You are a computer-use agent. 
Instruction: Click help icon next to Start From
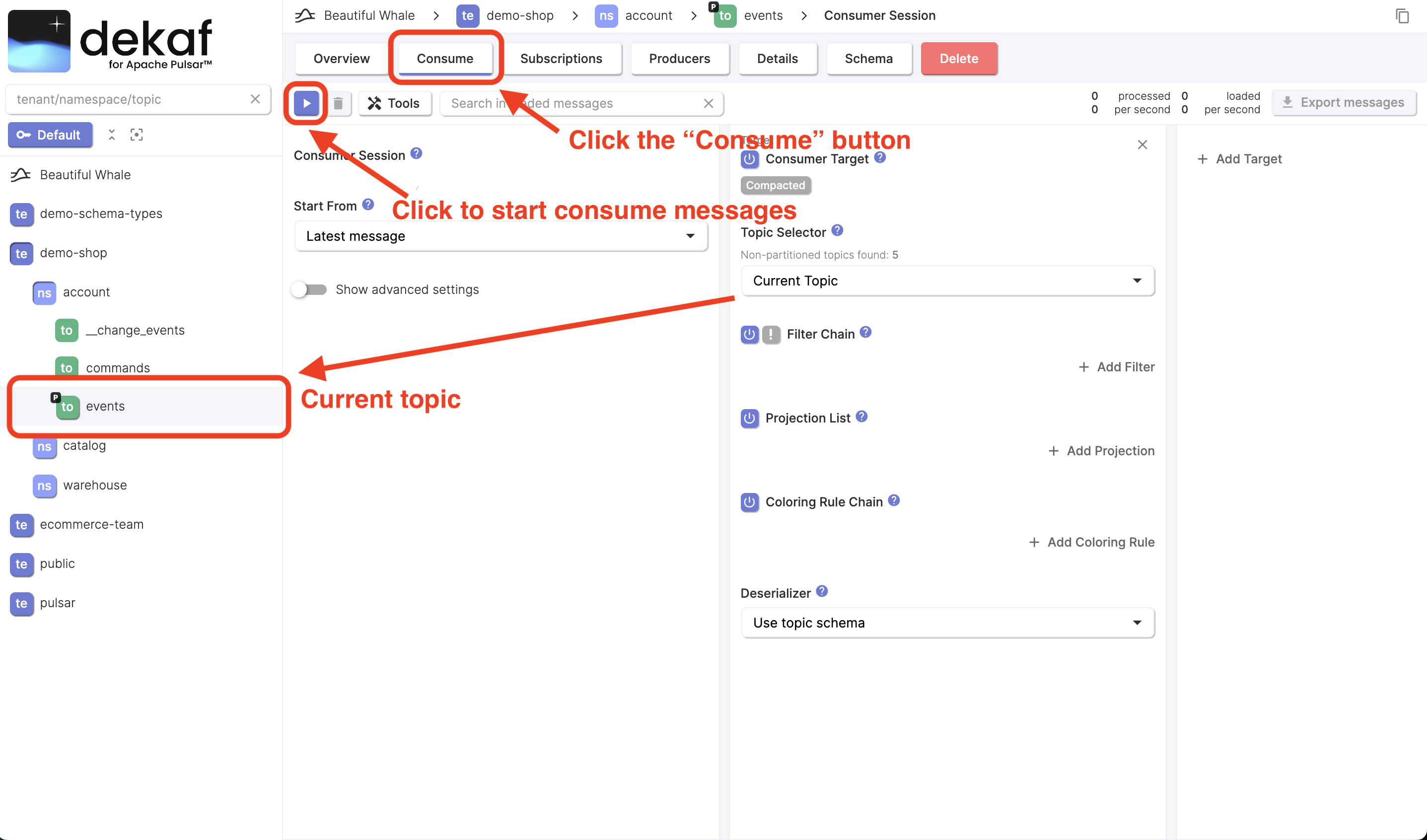pos(368,205)
